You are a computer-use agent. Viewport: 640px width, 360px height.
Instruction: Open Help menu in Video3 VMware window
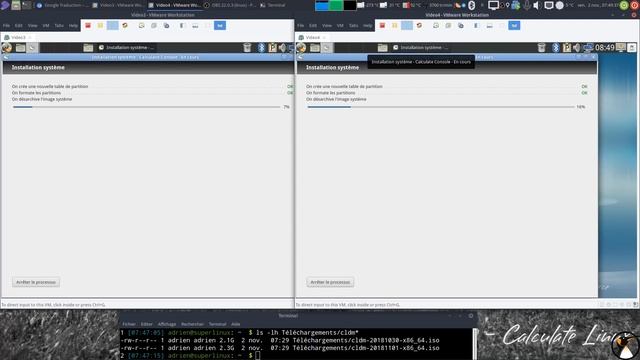pyautogui.click(x=73, y=26)
